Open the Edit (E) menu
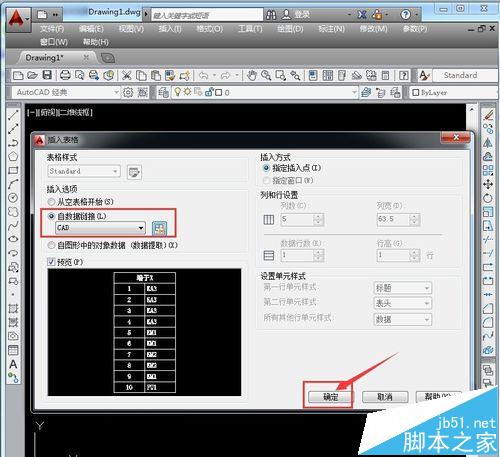500x457 pixels. point(91,29)
